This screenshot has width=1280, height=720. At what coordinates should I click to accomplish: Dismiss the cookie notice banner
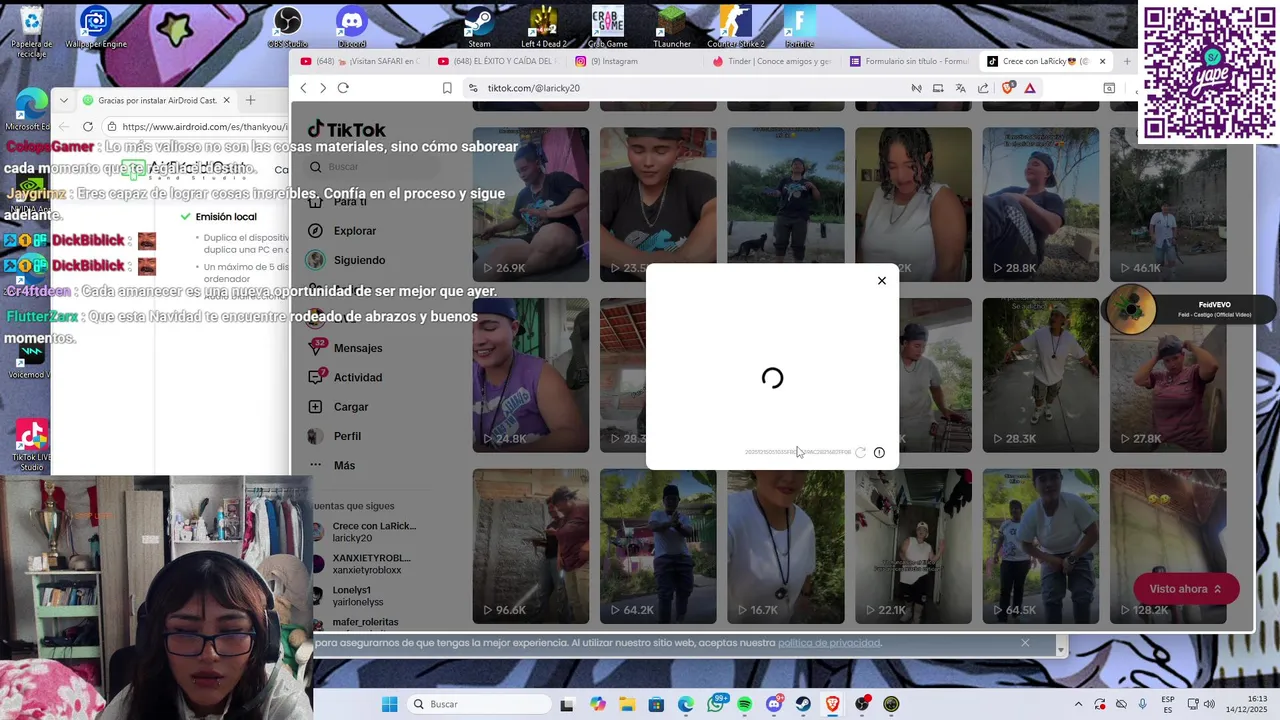click(x=1025, y=643)
